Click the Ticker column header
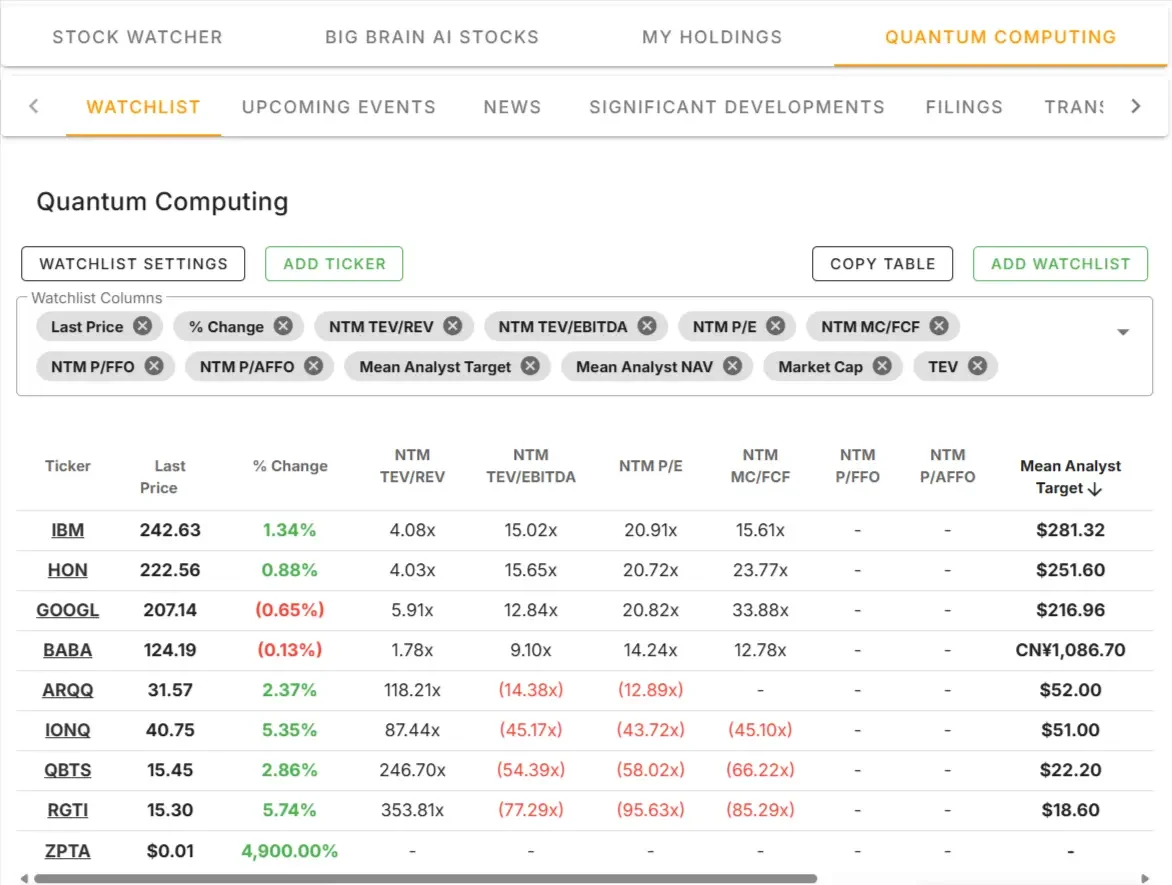The image size is (1172, 885). [x=67, y=466]
